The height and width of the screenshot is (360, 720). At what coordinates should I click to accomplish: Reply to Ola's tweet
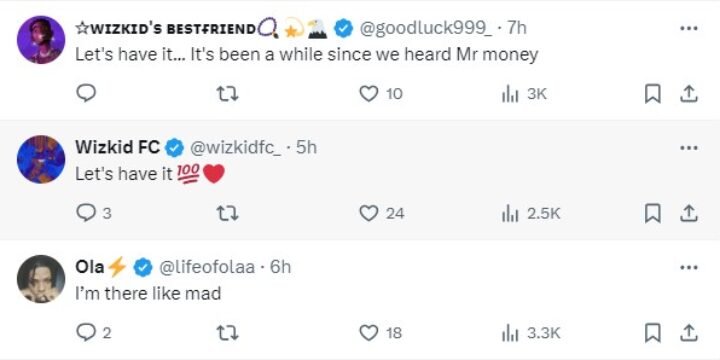86,332
